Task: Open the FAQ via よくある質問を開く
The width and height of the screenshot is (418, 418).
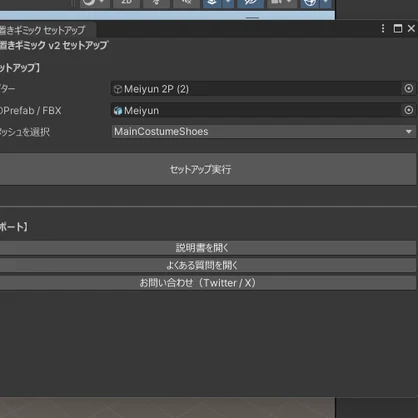Action: coord(207,265)
